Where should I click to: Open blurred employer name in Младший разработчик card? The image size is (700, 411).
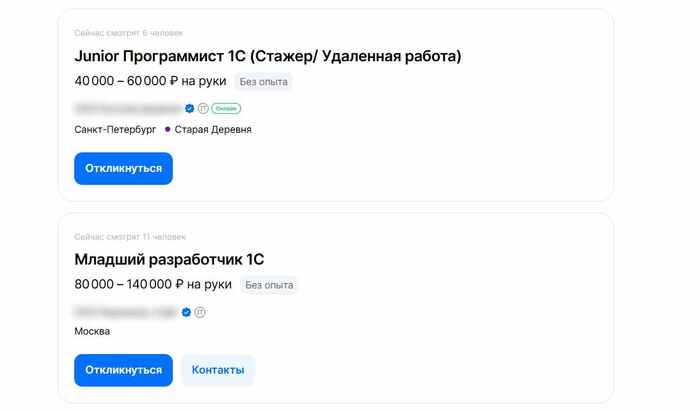(x=125, y=312)
